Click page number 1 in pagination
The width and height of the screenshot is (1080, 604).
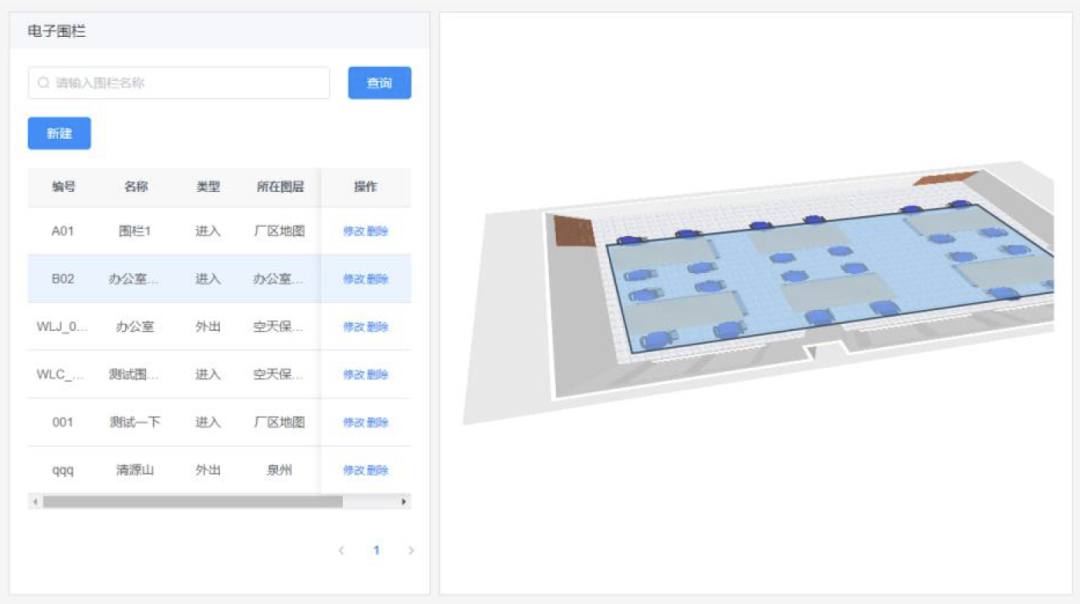pos(376,550)
